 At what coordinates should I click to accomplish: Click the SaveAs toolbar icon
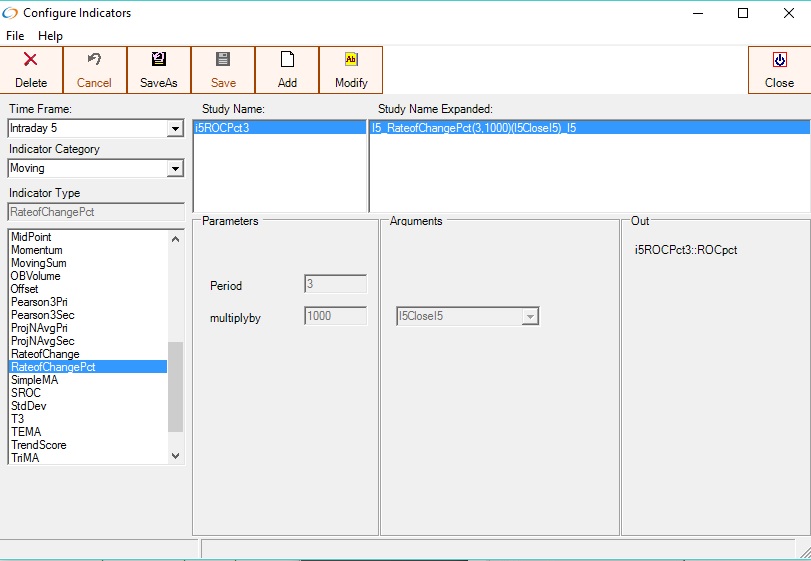[159, 60]
